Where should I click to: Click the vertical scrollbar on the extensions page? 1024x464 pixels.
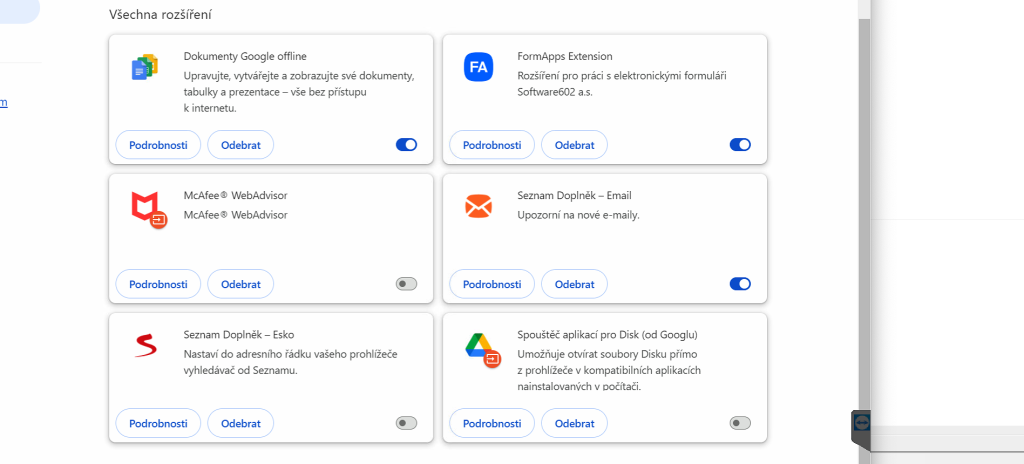pyautogui.click(x=864, y=200)
